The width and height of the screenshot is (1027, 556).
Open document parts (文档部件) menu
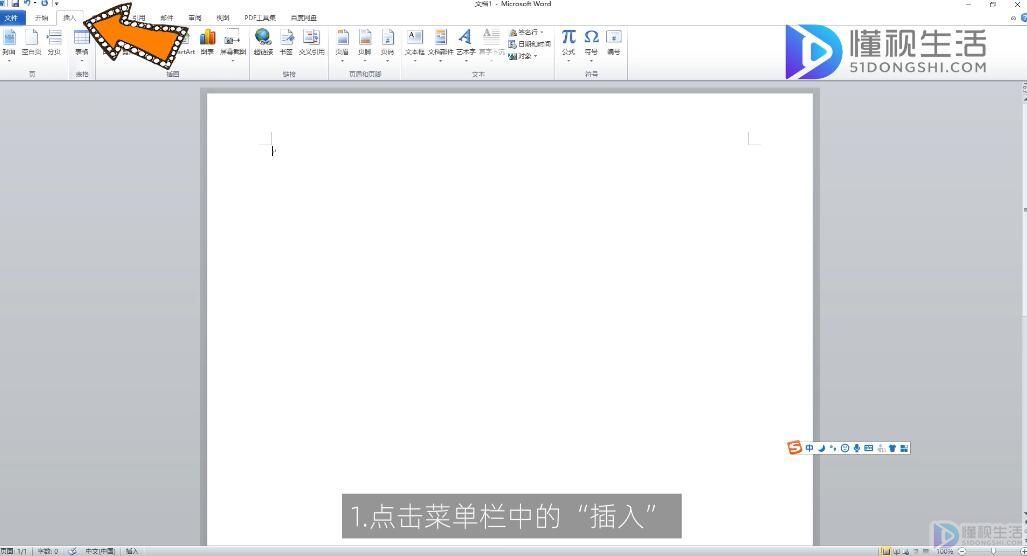441,45
